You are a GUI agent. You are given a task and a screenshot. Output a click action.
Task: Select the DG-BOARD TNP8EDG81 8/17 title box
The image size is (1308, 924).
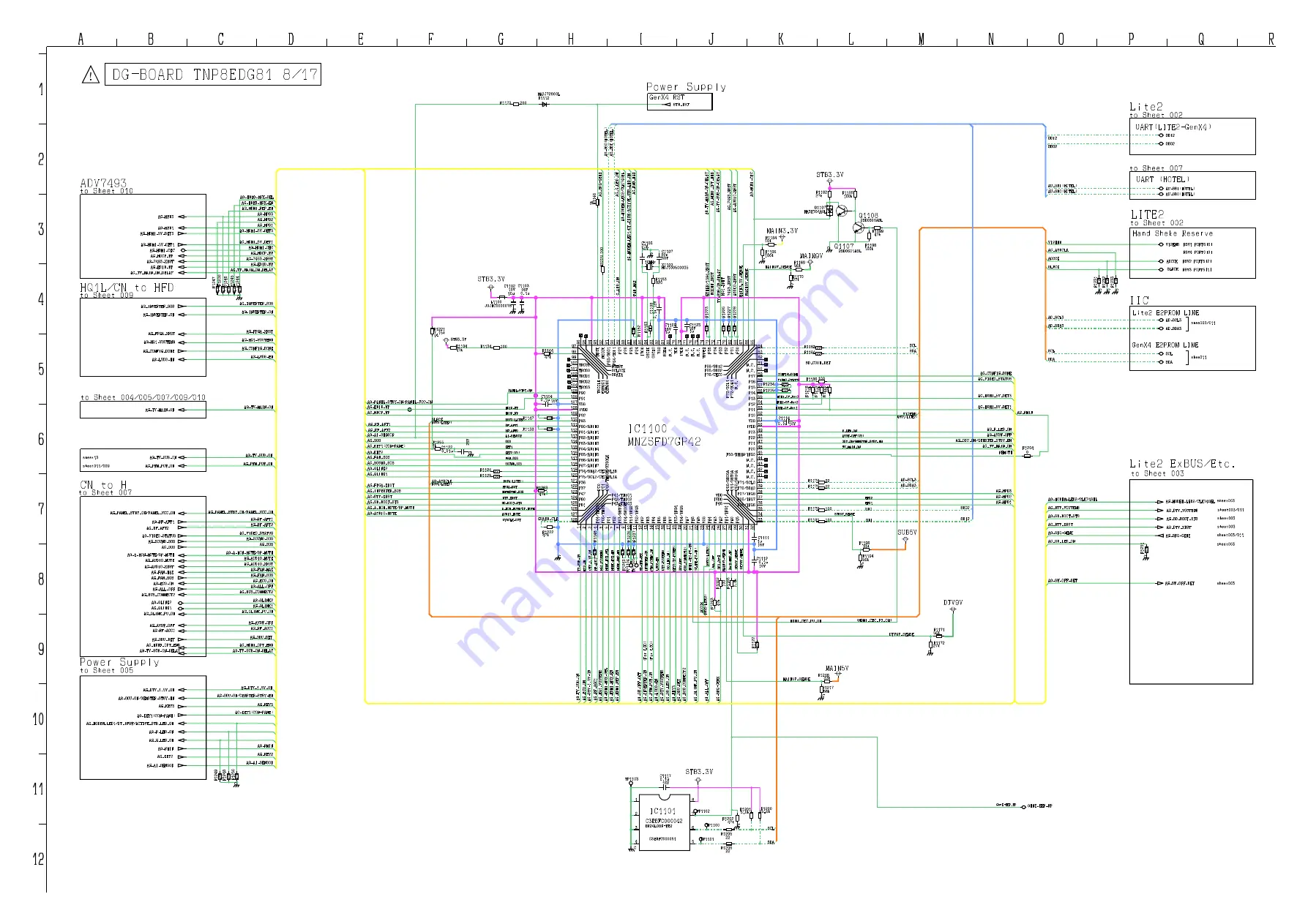(x=213, y=75)
